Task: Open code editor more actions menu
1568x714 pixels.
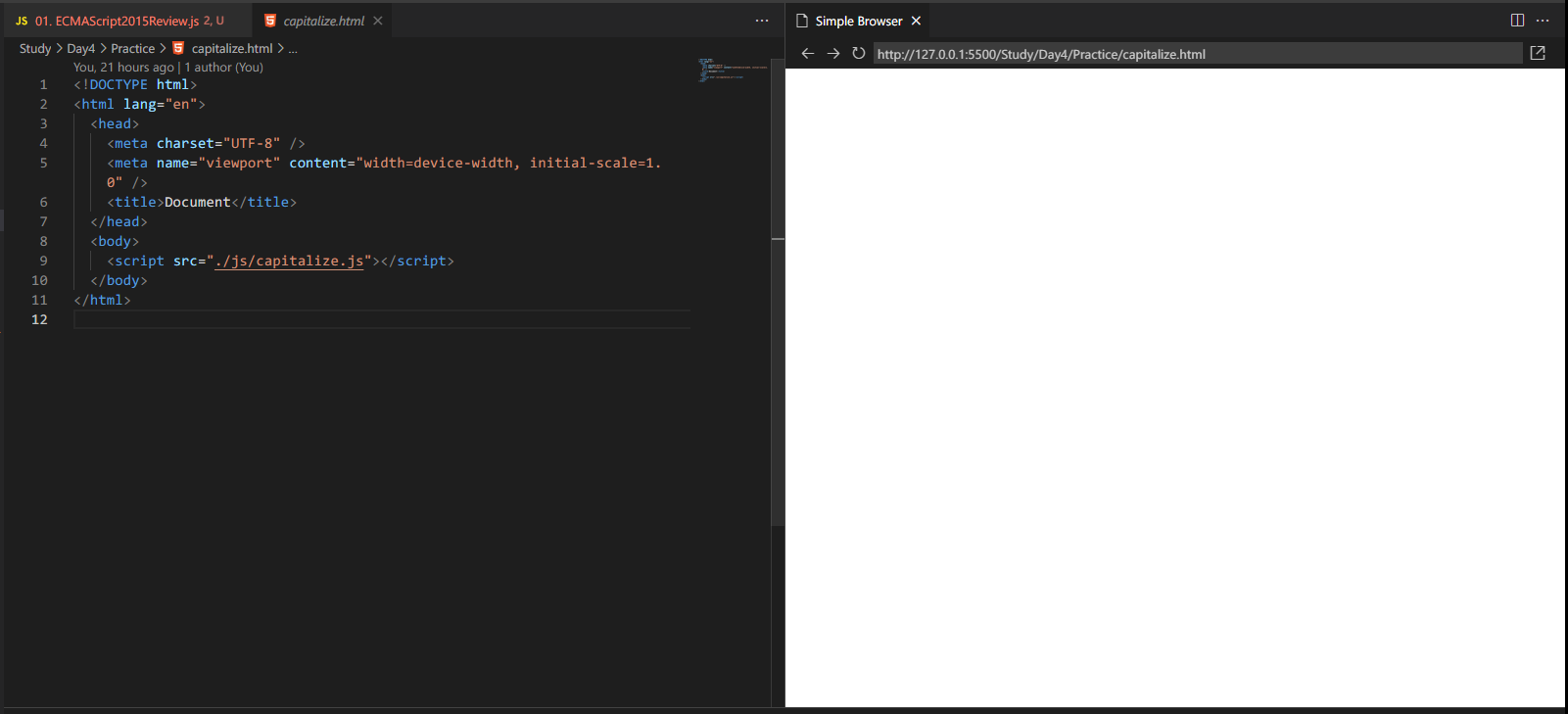Action: coord(762,21)
